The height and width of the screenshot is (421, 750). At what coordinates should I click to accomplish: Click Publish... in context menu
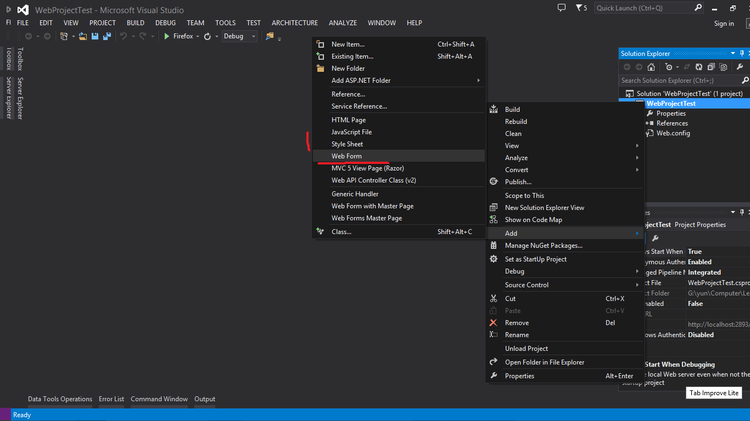tap(564, 182)
